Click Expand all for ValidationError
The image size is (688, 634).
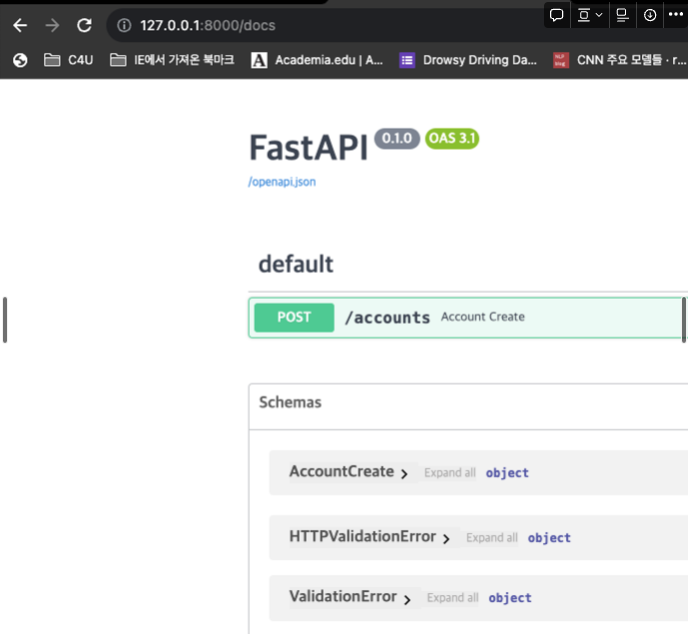452,598
